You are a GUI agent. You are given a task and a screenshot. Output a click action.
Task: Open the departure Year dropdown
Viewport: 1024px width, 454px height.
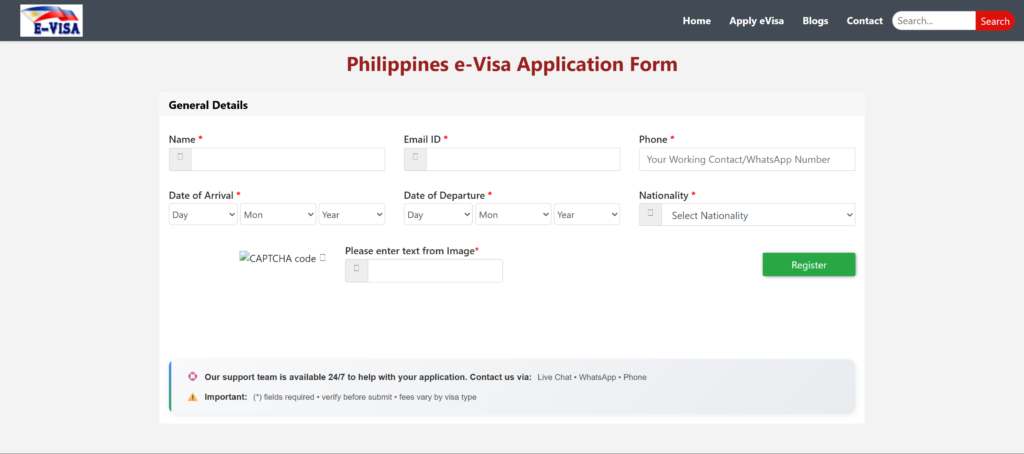[587, 214]
